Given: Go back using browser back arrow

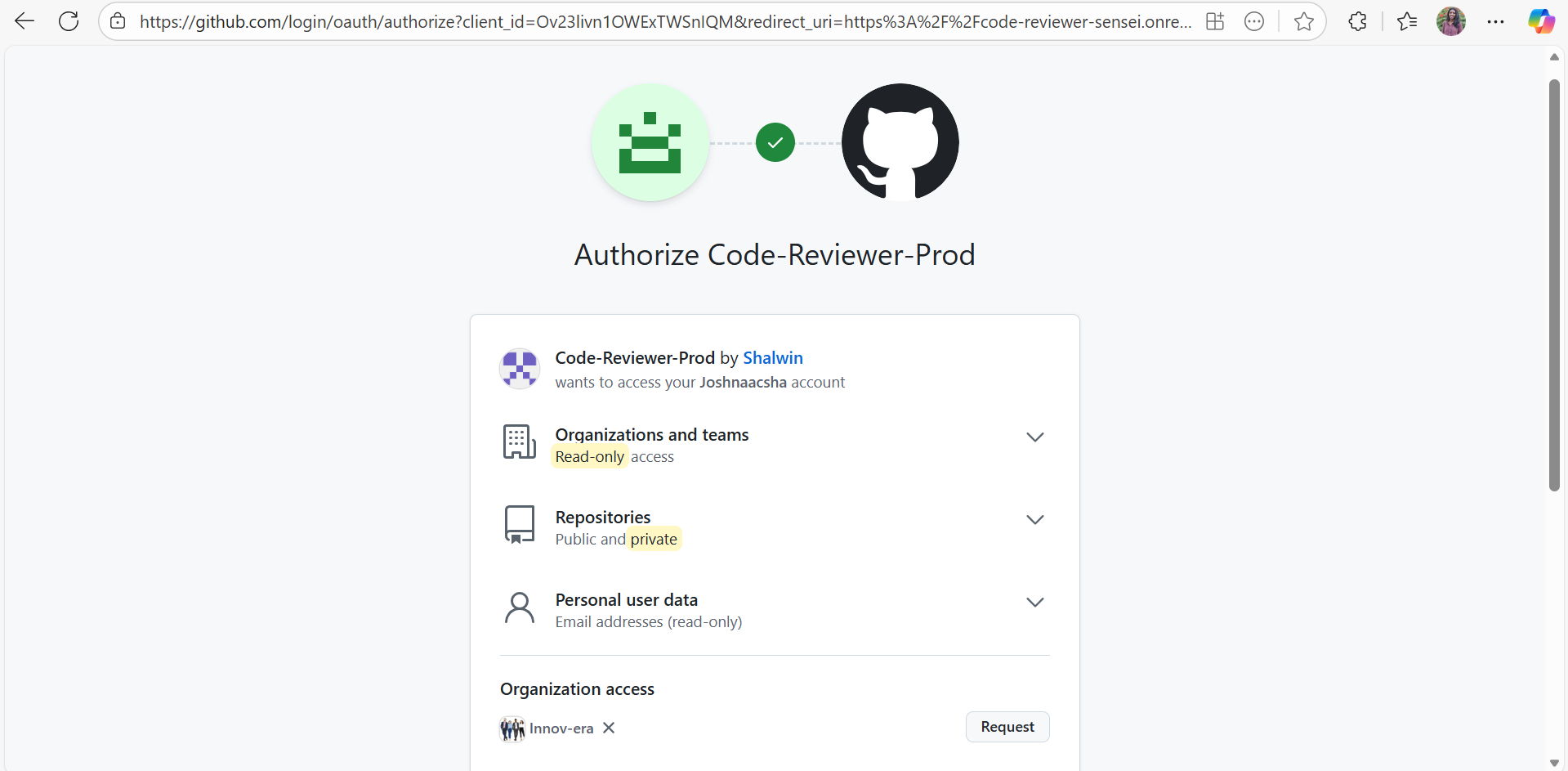Looking at the screenshot, I should point(25,21).
